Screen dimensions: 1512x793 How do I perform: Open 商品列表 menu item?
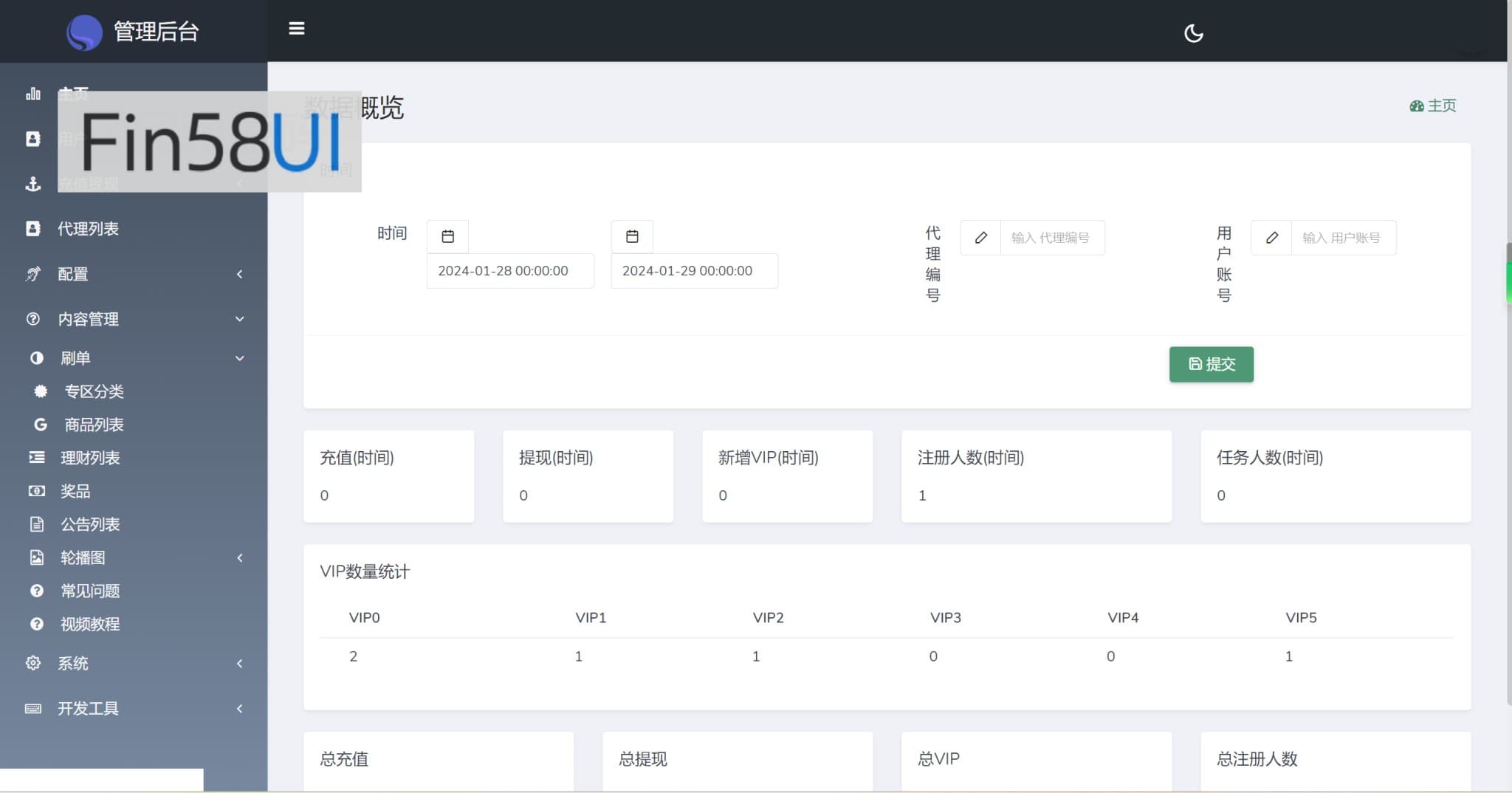click(x=94, y=425)
